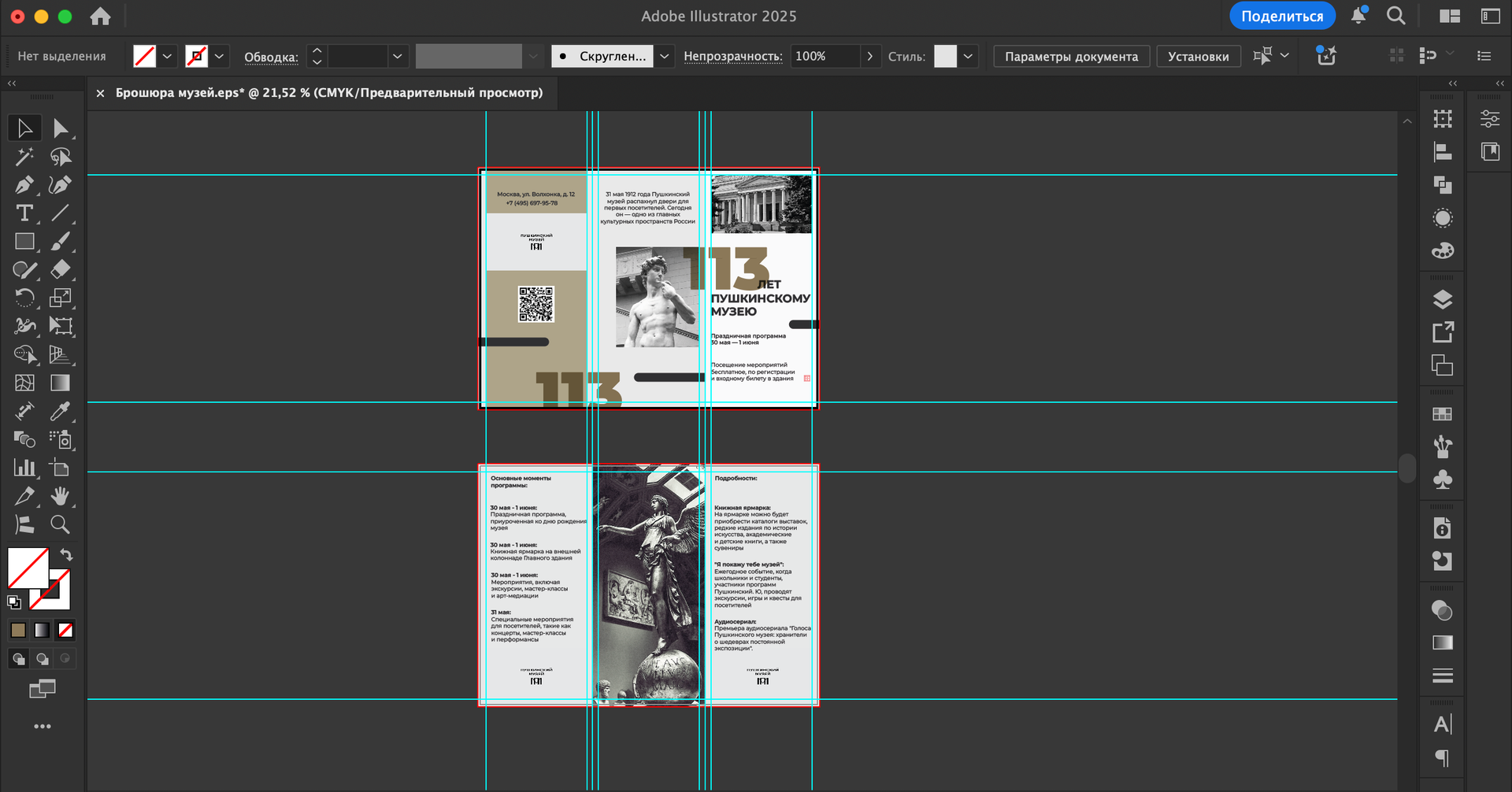Open the Paragraph panel icon

coord(1443,758)
